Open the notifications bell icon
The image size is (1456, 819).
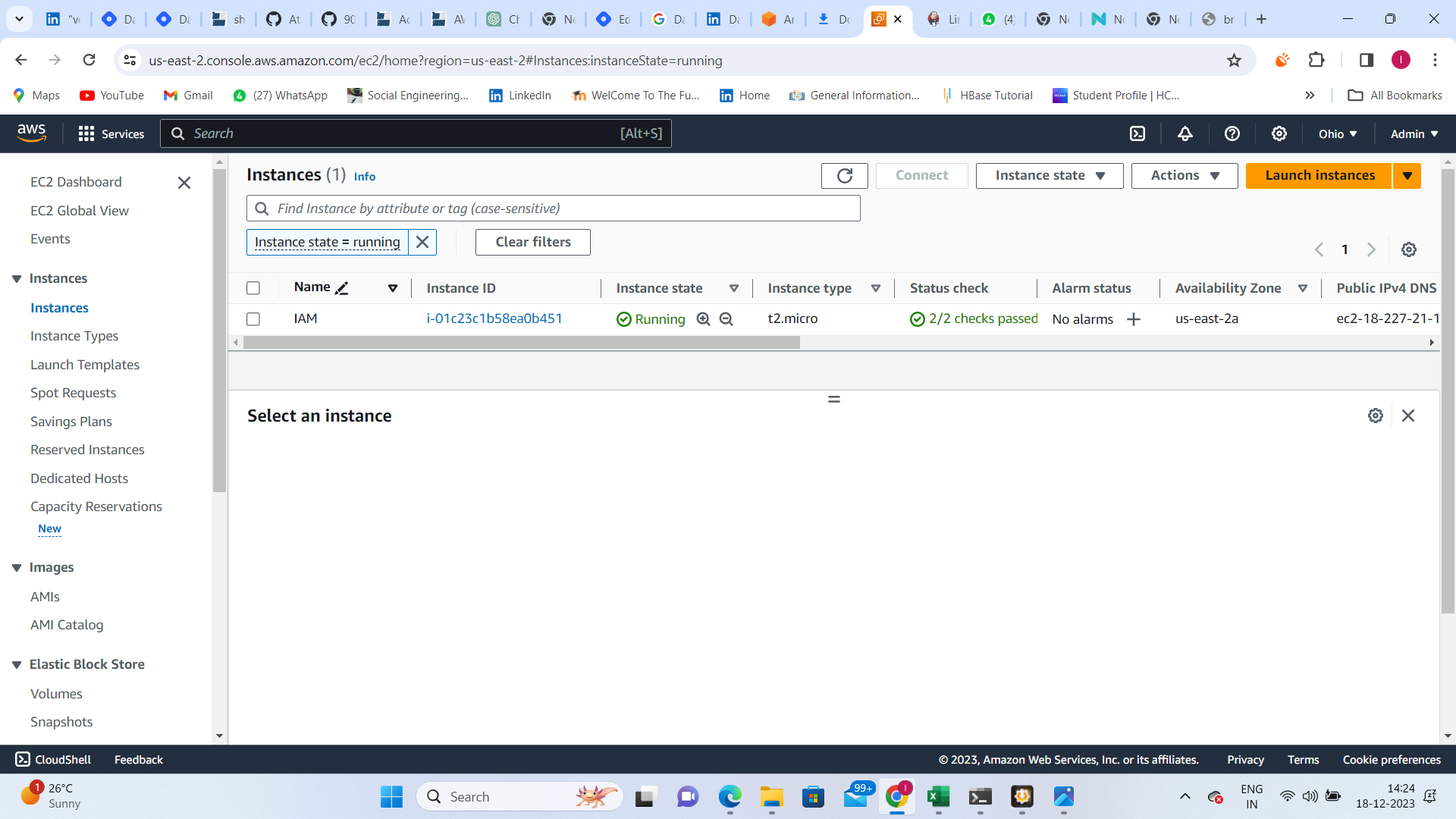pyautogui.click(x=1185, y=133)
